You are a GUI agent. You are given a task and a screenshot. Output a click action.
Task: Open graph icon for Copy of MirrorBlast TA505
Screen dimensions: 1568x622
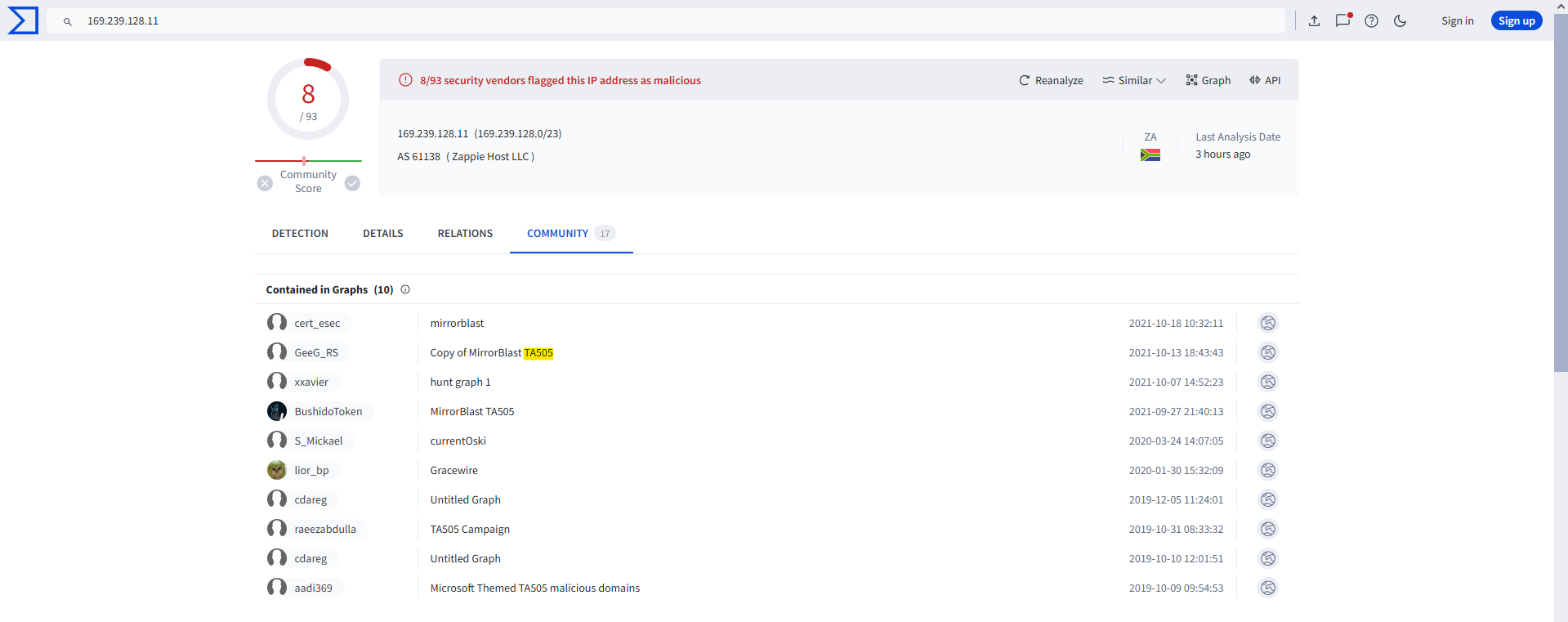click(1267, 352)
